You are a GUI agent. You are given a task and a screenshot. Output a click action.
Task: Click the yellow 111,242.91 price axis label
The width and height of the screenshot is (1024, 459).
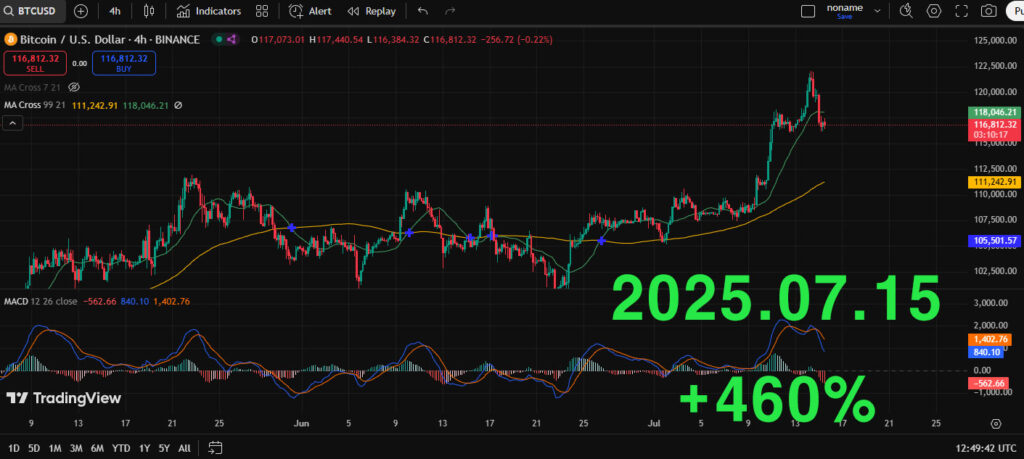(993, 182)
